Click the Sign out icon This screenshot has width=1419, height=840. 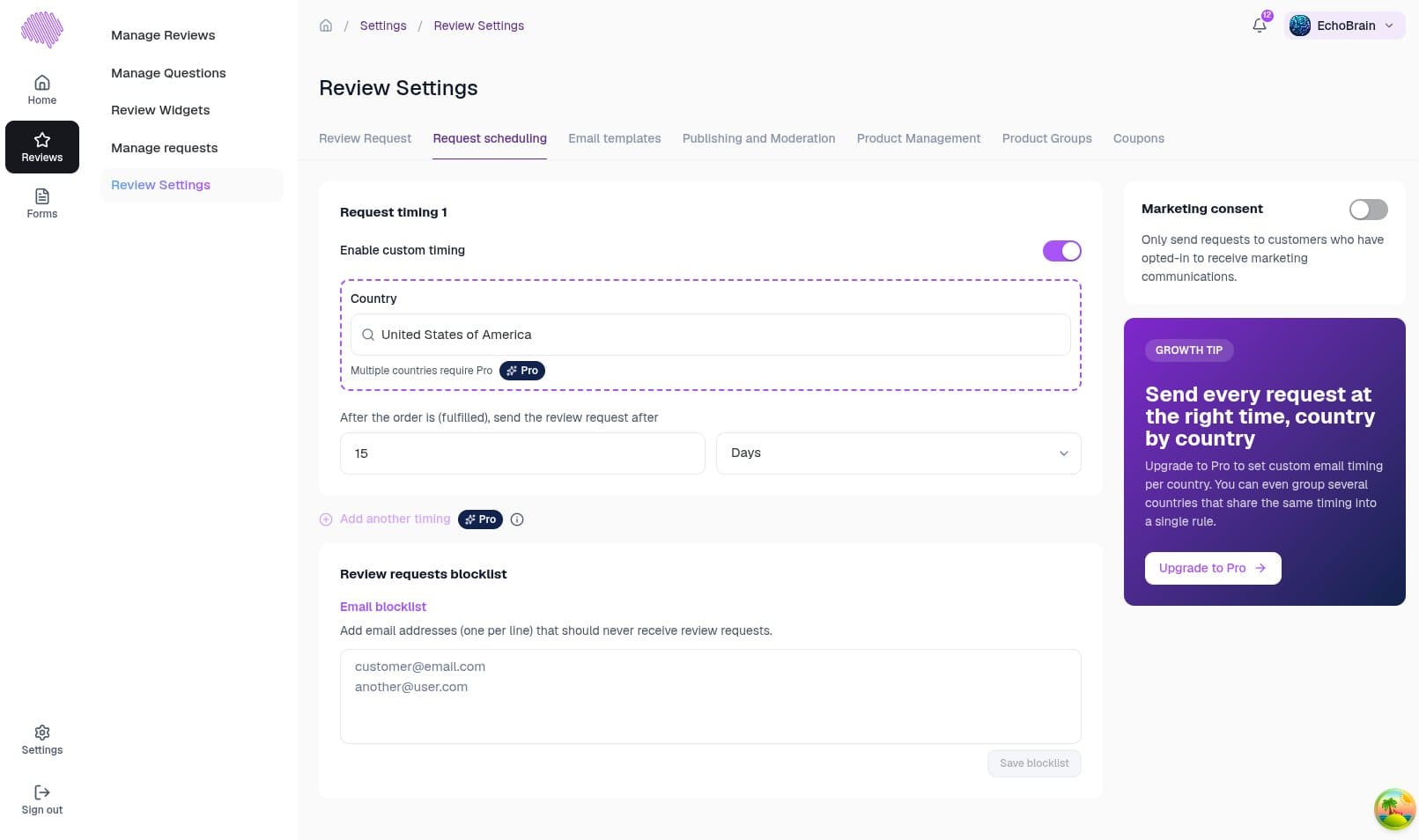[42, 792]
